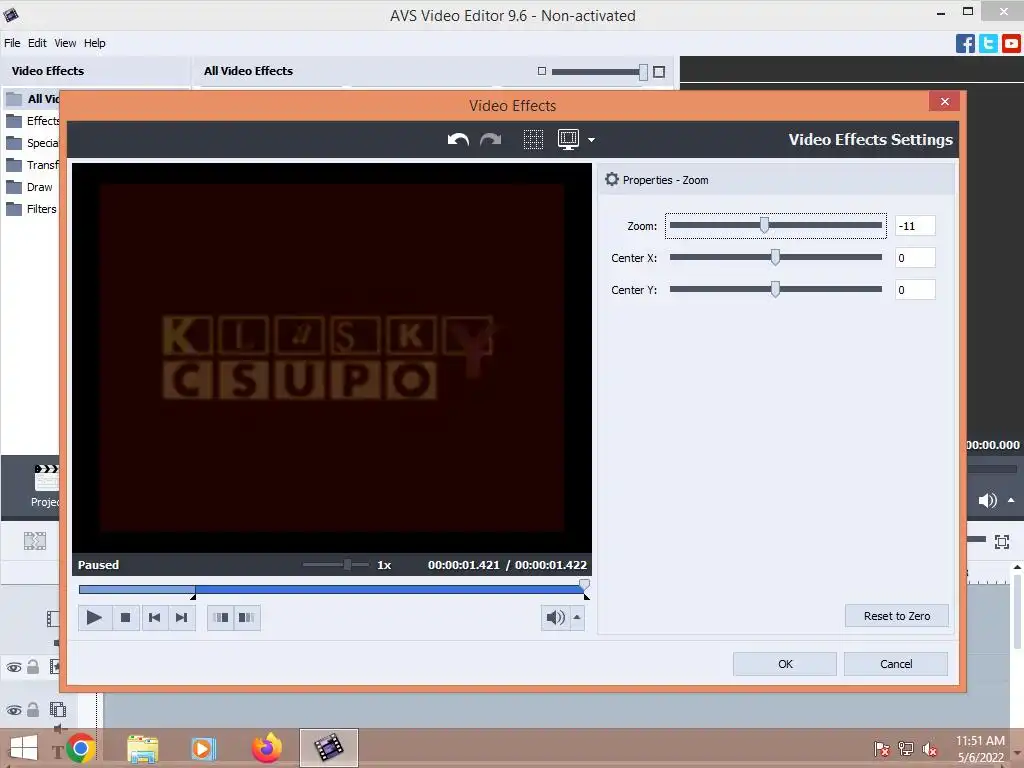Screen dimensions: 1024x768
Task: Click the large thumbnails icon
Action: point(659,72)
